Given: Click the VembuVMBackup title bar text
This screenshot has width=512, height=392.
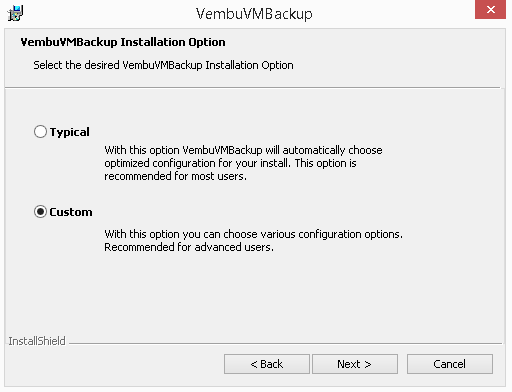Looking at the screenshot, I should [254, 14].
